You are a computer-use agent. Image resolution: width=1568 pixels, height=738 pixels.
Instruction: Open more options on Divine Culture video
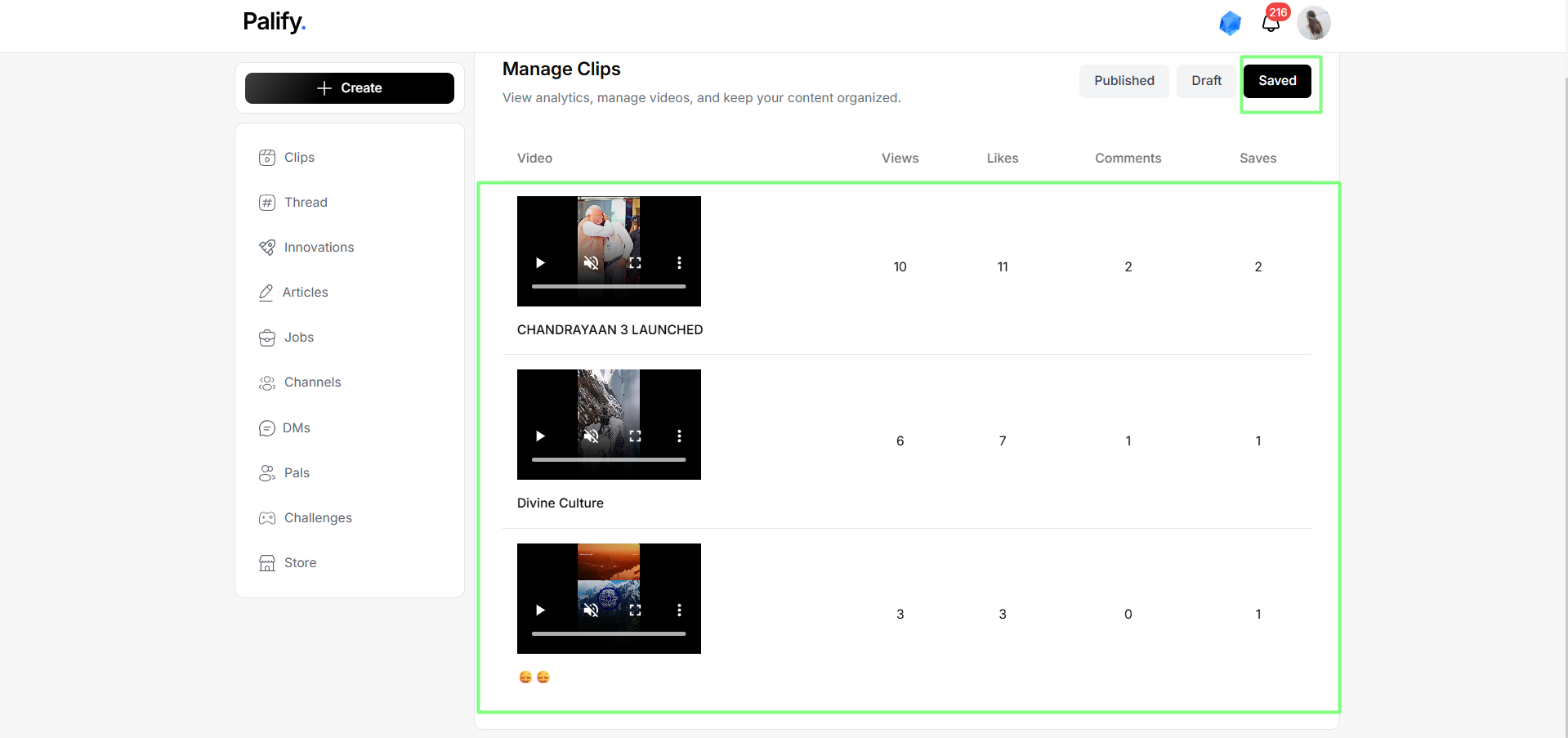pos(679,436)
